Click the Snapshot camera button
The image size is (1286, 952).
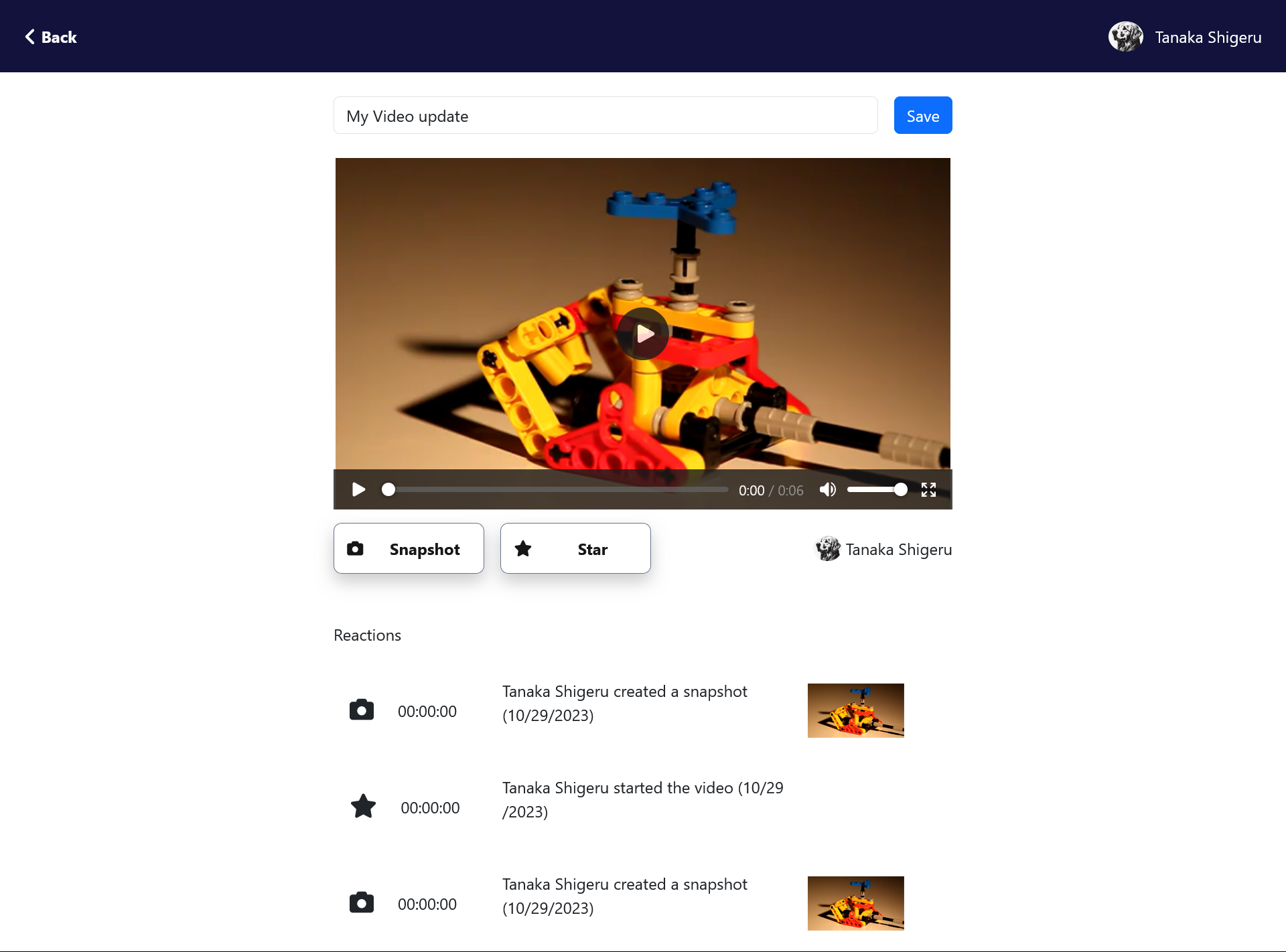click(409, 548)
